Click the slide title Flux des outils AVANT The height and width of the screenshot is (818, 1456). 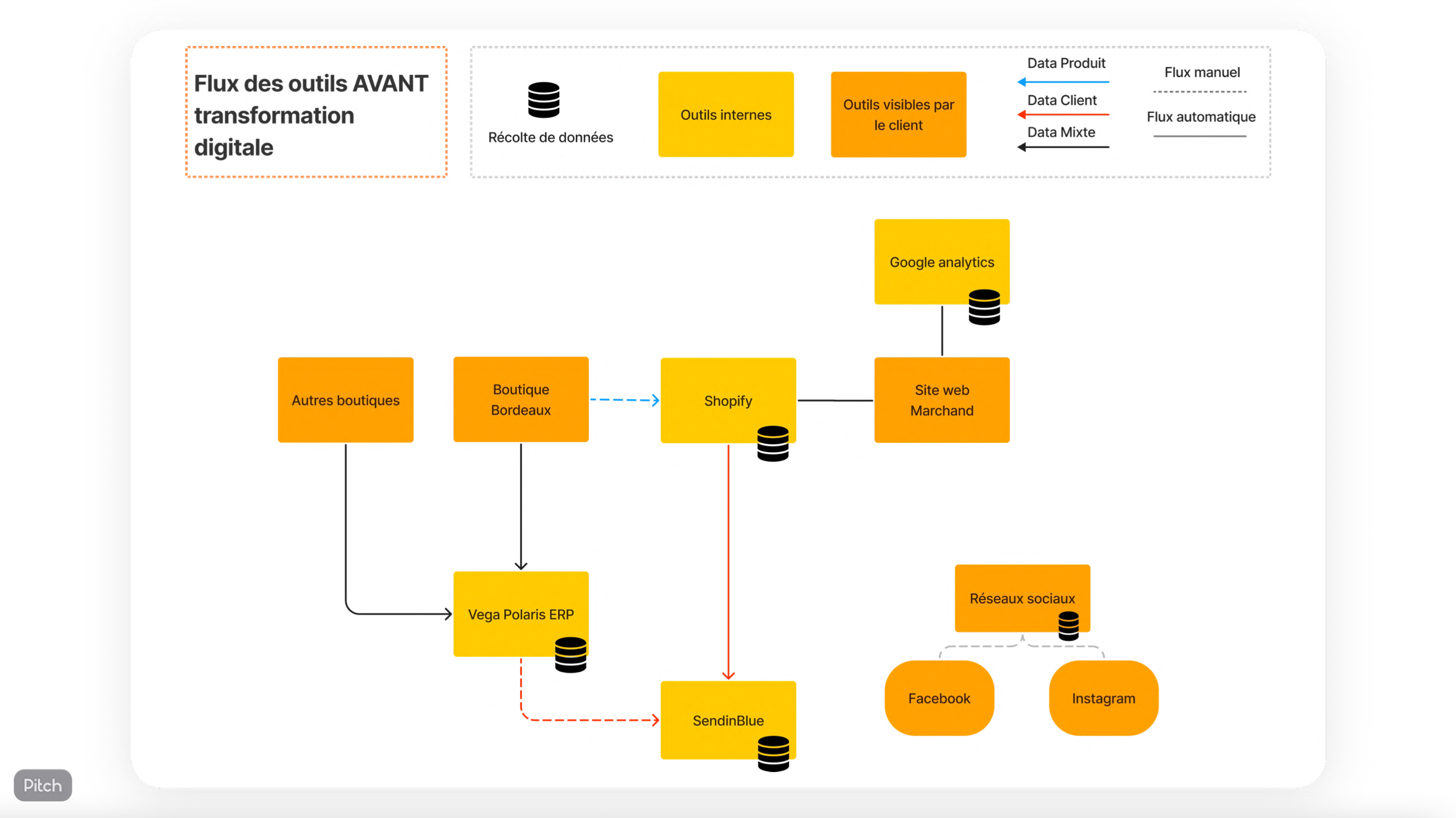[311, 115]
